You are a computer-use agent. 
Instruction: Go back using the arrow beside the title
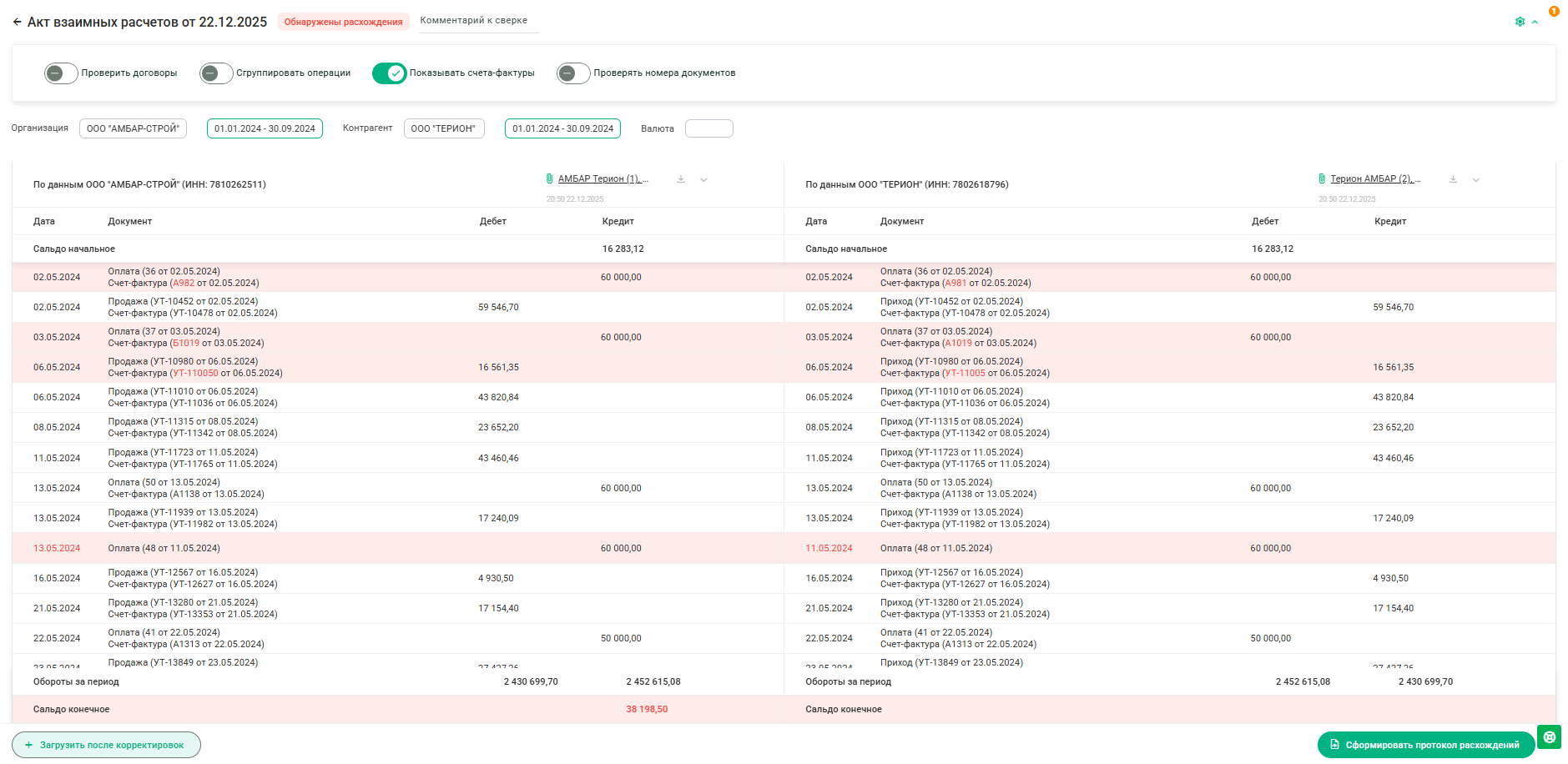click(x=17, y=23)
